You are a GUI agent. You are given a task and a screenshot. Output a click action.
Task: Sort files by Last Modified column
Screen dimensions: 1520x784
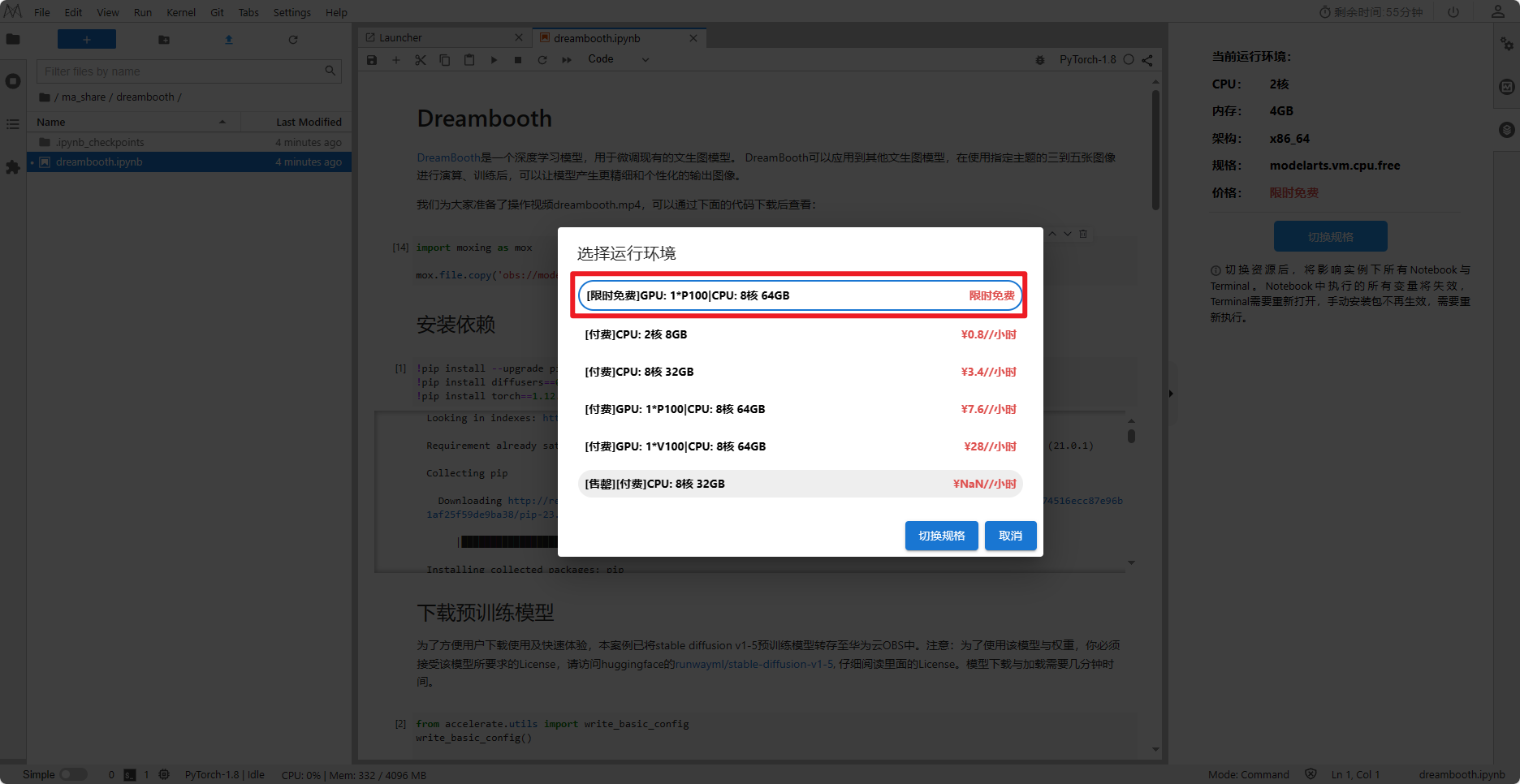[296, 122]
